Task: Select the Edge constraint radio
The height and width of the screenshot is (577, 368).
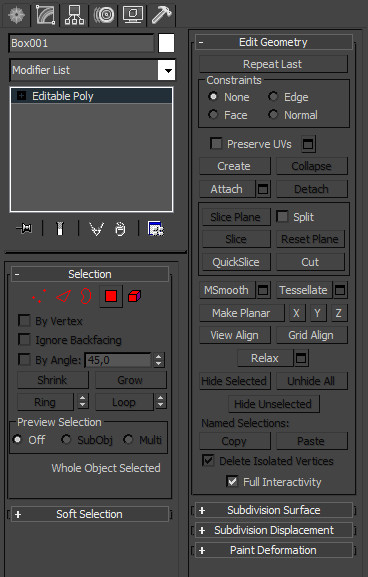Action: [x=273, y=96]
